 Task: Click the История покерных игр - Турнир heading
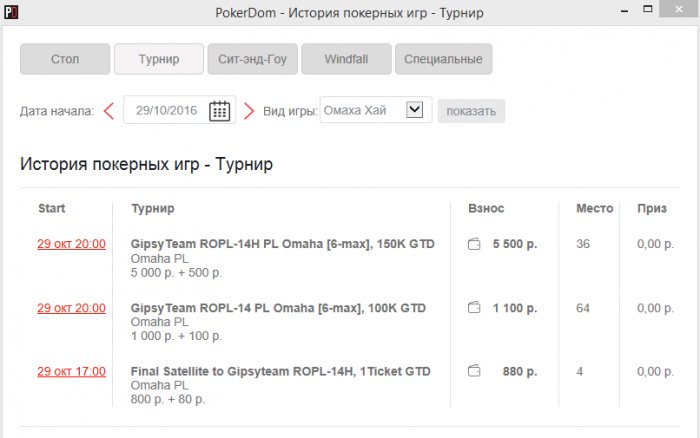(146, 164)
